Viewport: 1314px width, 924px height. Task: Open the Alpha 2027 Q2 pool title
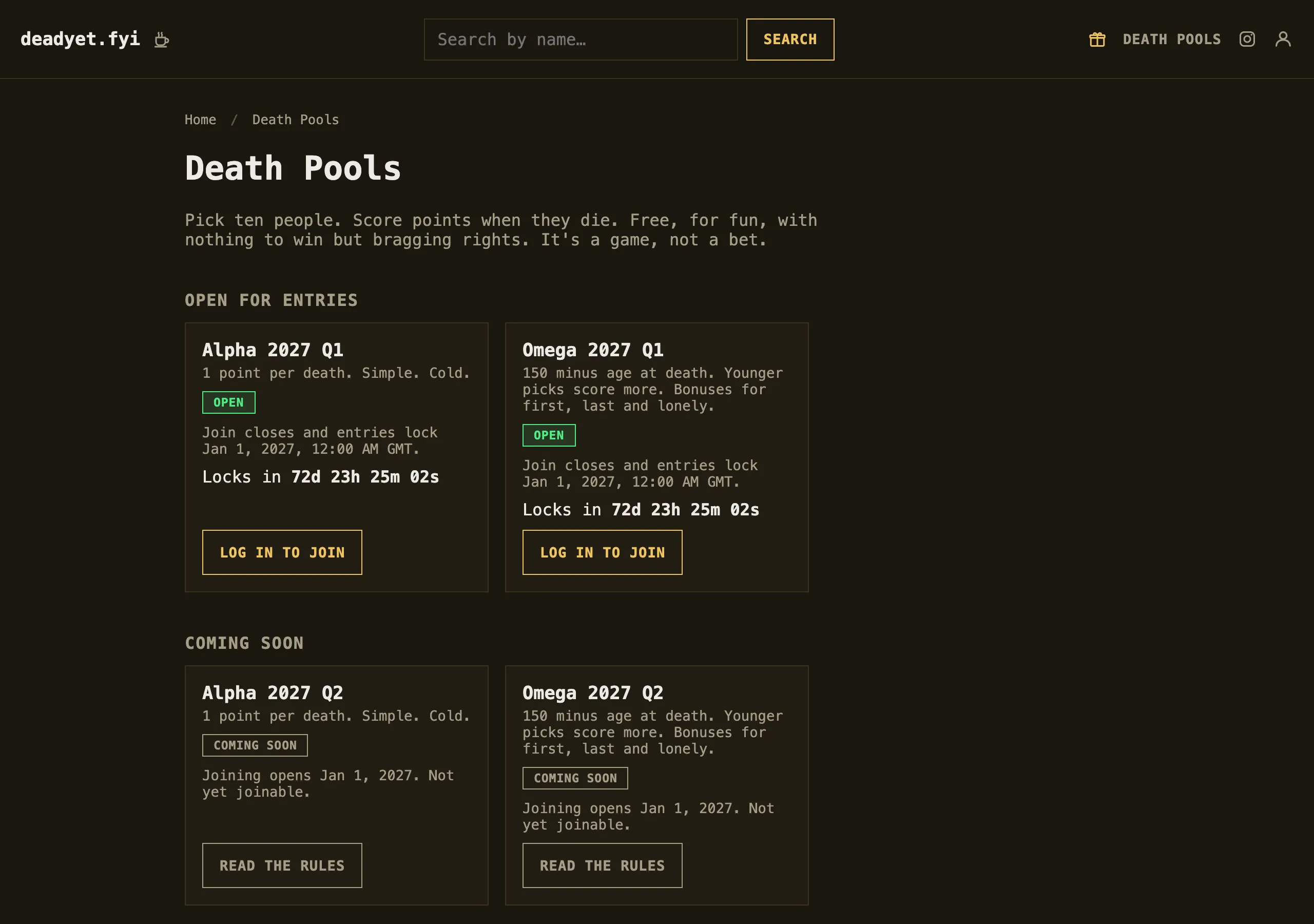(x=273, y=692)
